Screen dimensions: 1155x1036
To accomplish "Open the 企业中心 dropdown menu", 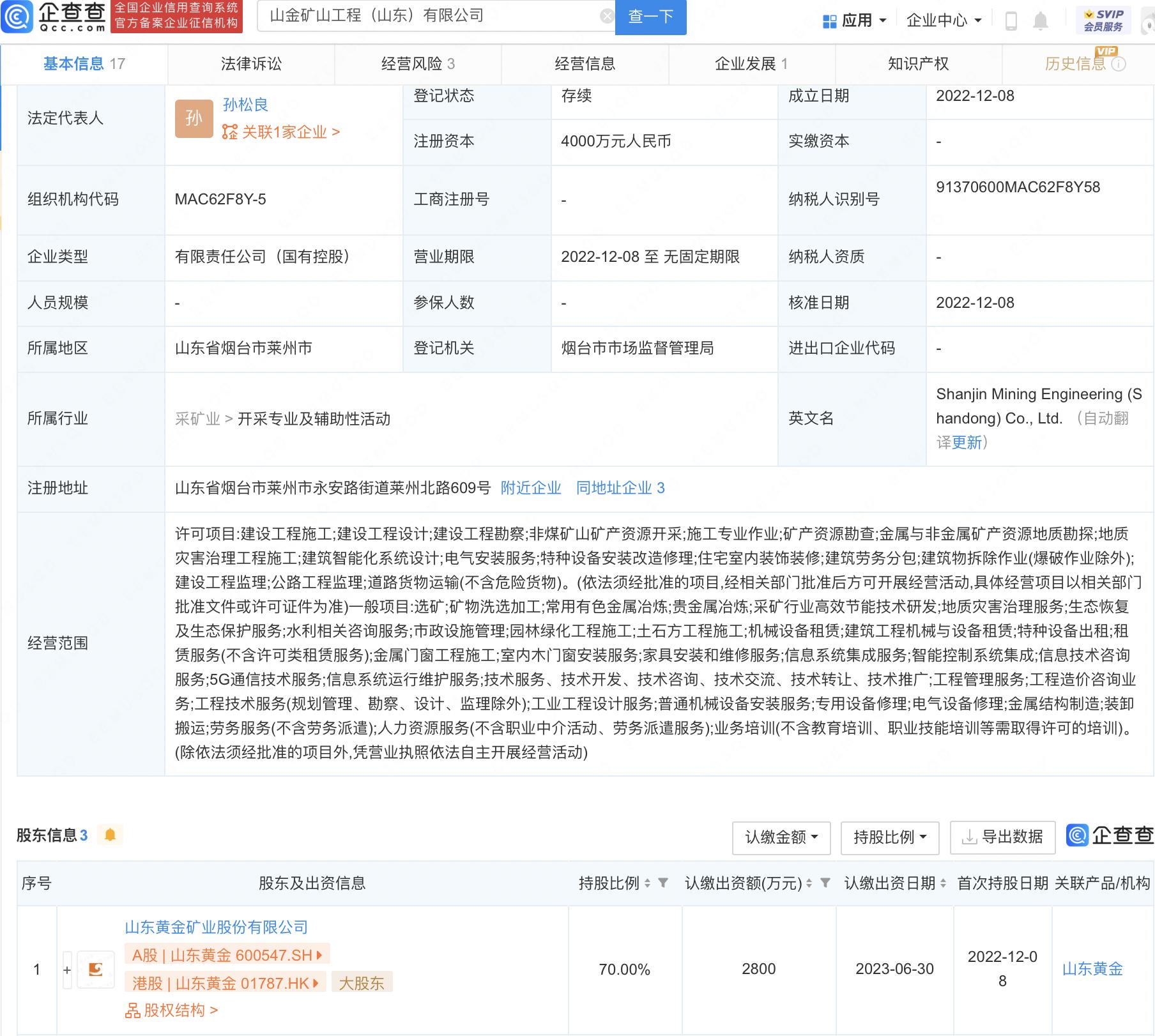I will point(944,20).
